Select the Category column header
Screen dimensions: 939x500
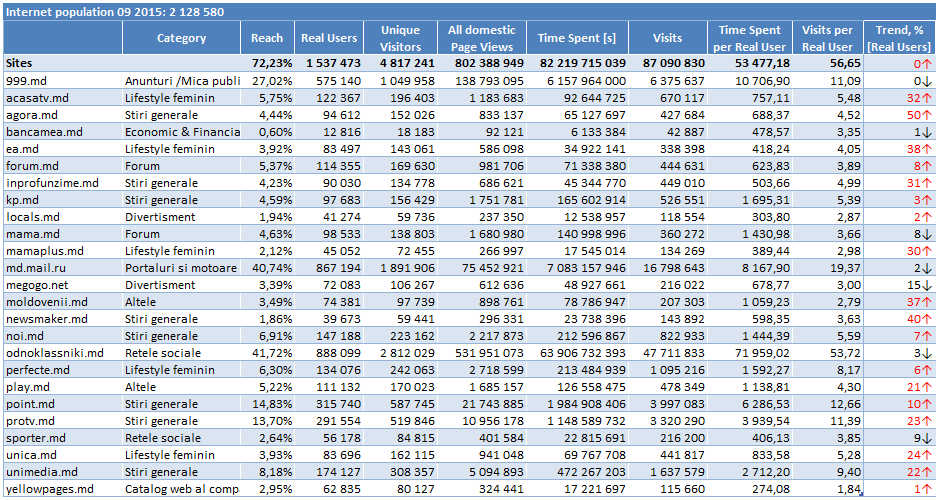point(181,38)
